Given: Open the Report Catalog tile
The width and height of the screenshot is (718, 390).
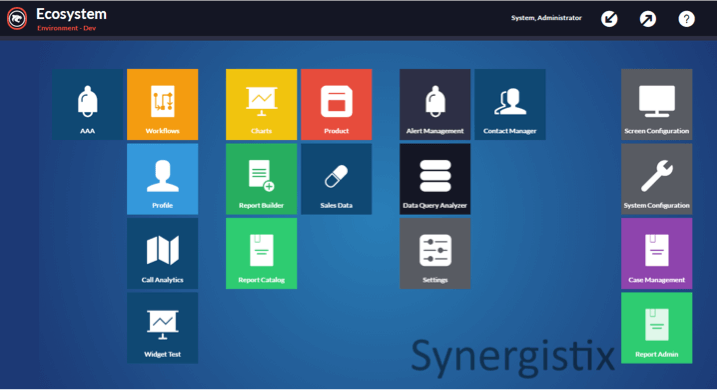Looking at the screenshot, I should coord(261,254).
